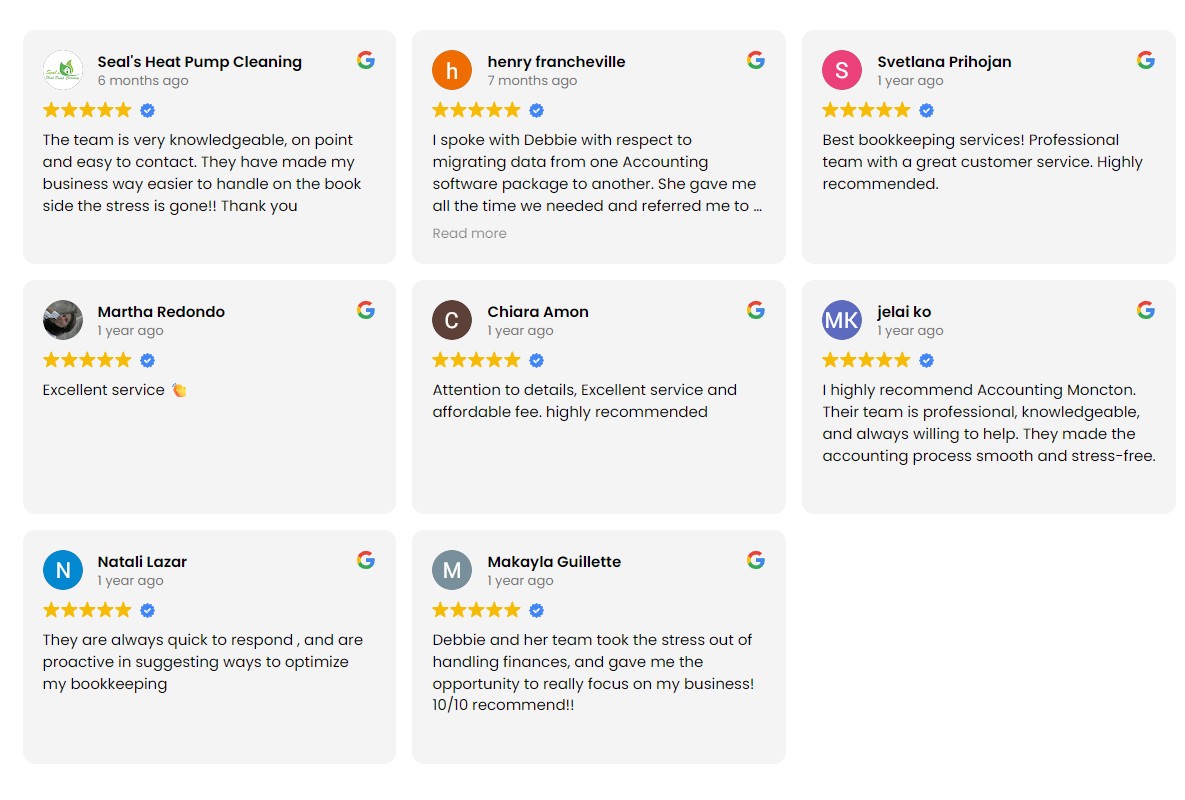Click five-star rating on Chiara Amon's review
The width and height of the screenshot is (1185, 800).
click(476, 360)
